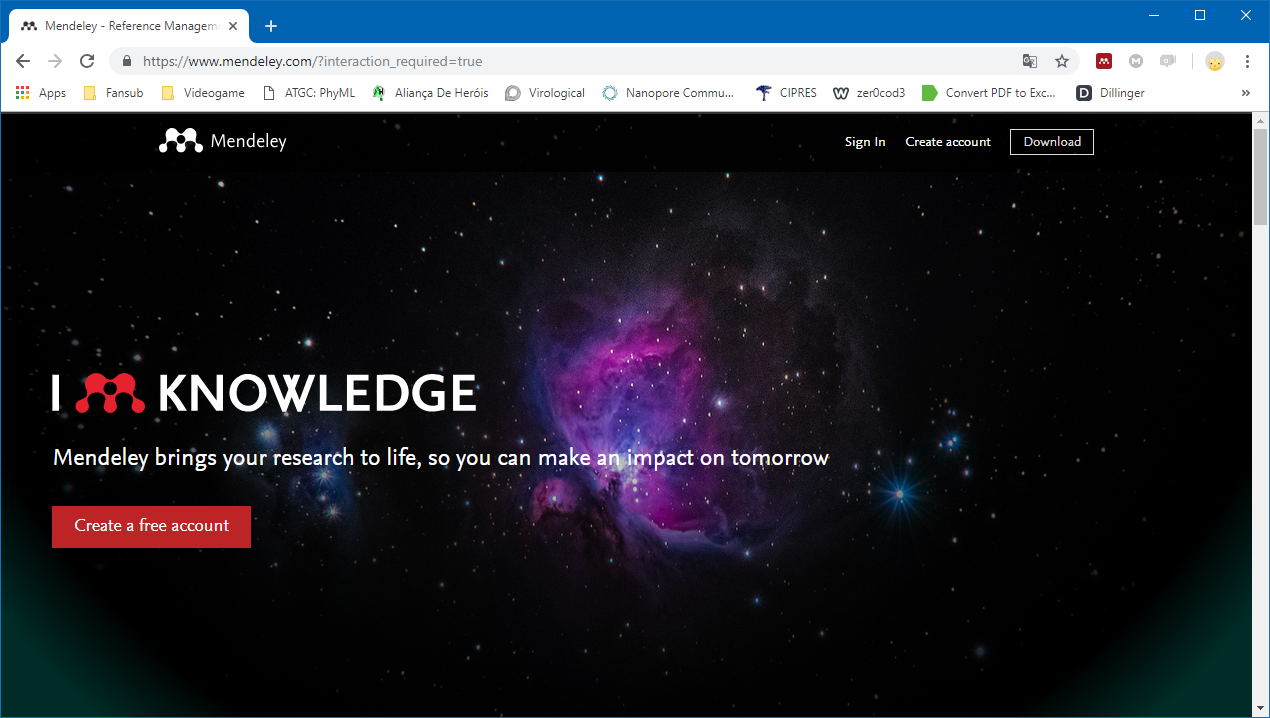Open the ATGC: PhyML bookmark
This screenshot has width=1270, height=718.
coord(308,93)
